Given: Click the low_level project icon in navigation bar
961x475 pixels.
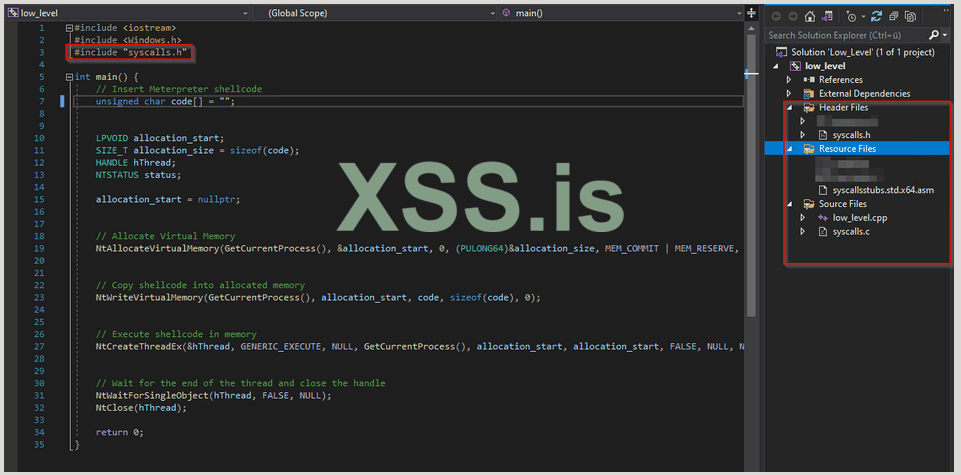Looking at the screenshot, I should pyautogui.click(x=13, y=13).
